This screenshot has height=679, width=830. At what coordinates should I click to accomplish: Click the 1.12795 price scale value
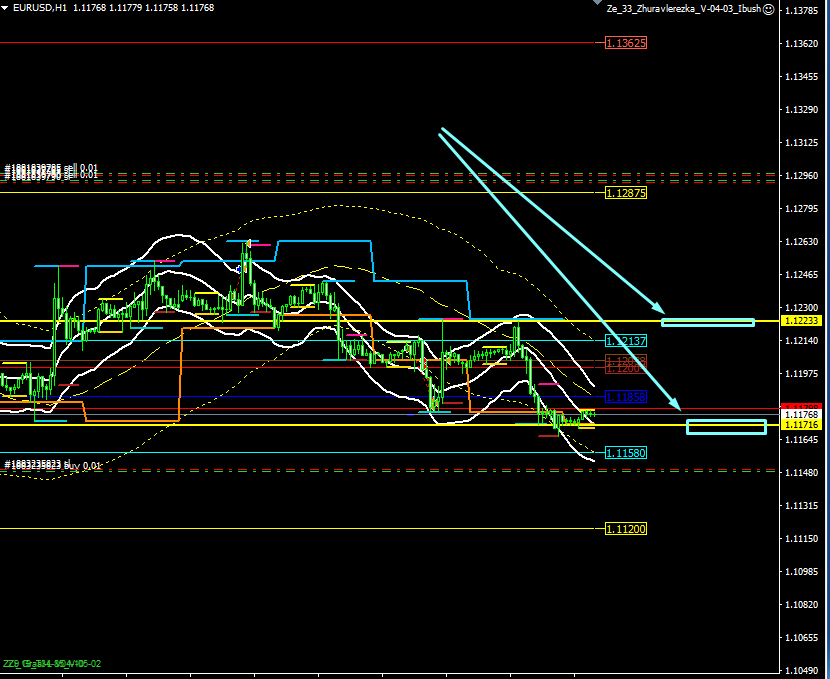pos(802,209)
